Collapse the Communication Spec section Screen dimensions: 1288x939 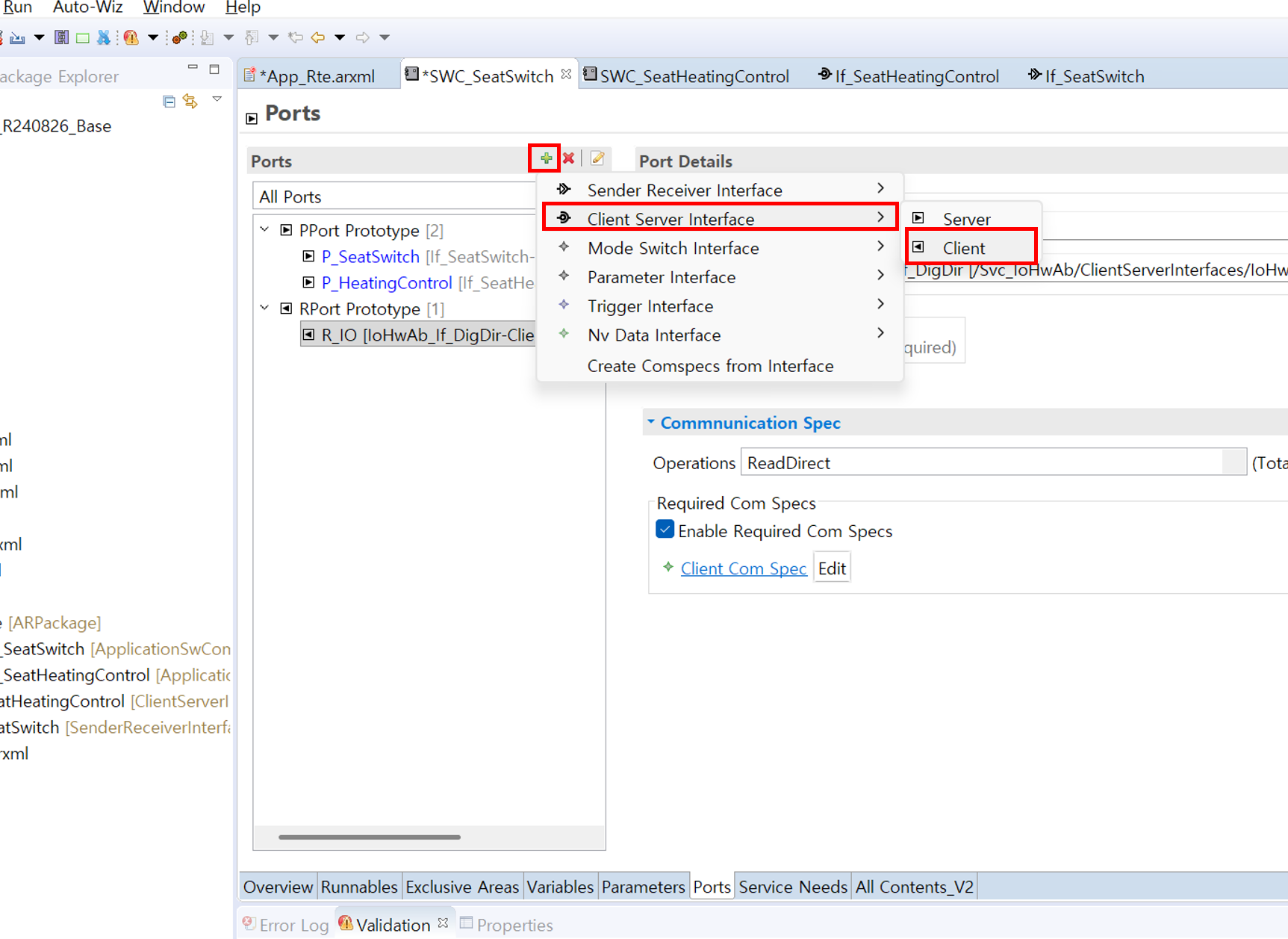point(651,423)
